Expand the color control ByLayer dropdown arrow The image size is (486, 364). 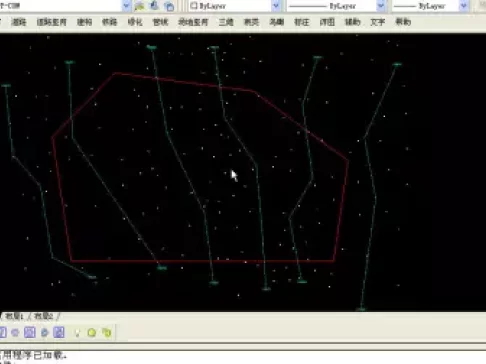276,6
